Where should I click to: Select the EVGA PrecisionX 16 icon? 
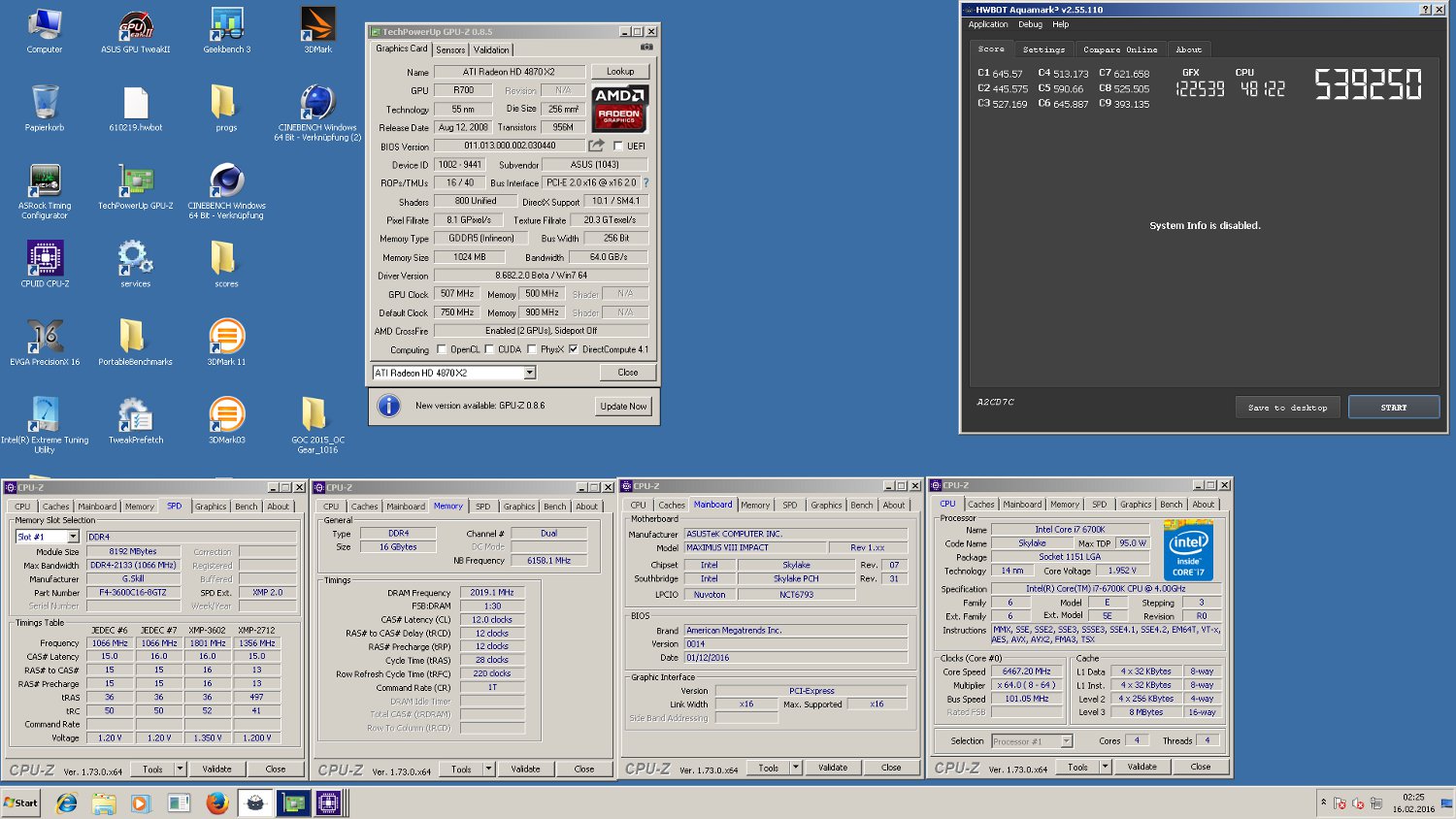coord(45,343)
